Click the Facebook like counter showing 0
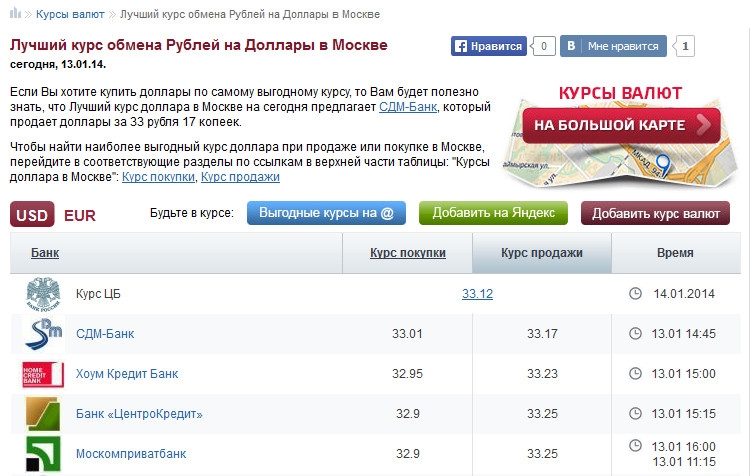 point(544,46)
